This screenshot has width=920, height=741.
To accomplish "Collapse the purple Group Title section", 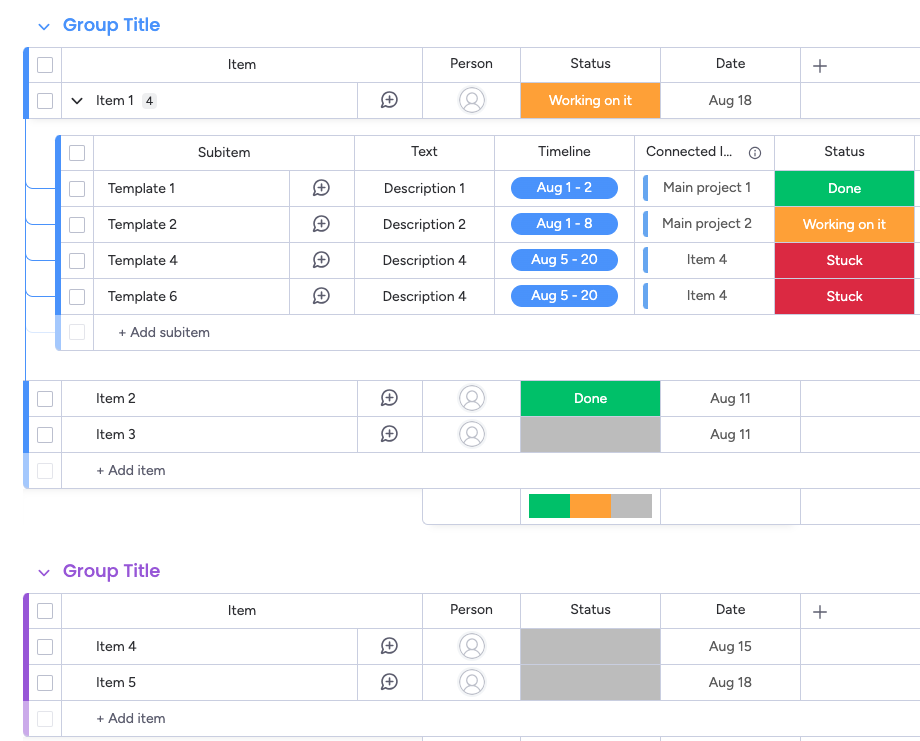I will click(x=44, y=573).
